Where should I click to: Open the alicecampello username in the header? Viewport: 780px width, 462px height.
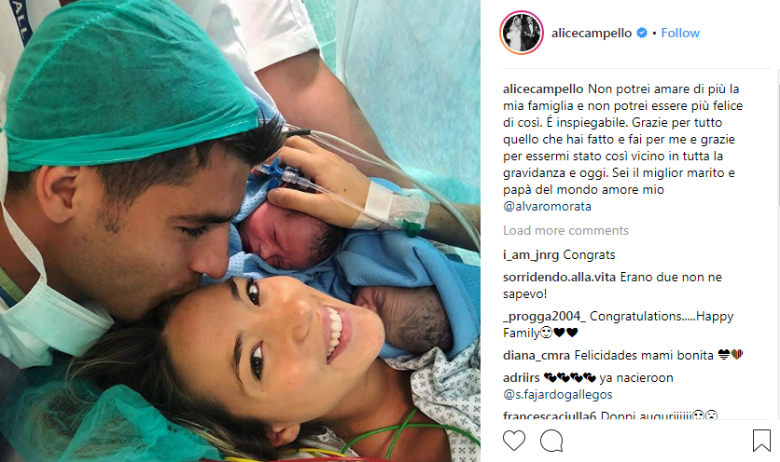pos(591,33)
